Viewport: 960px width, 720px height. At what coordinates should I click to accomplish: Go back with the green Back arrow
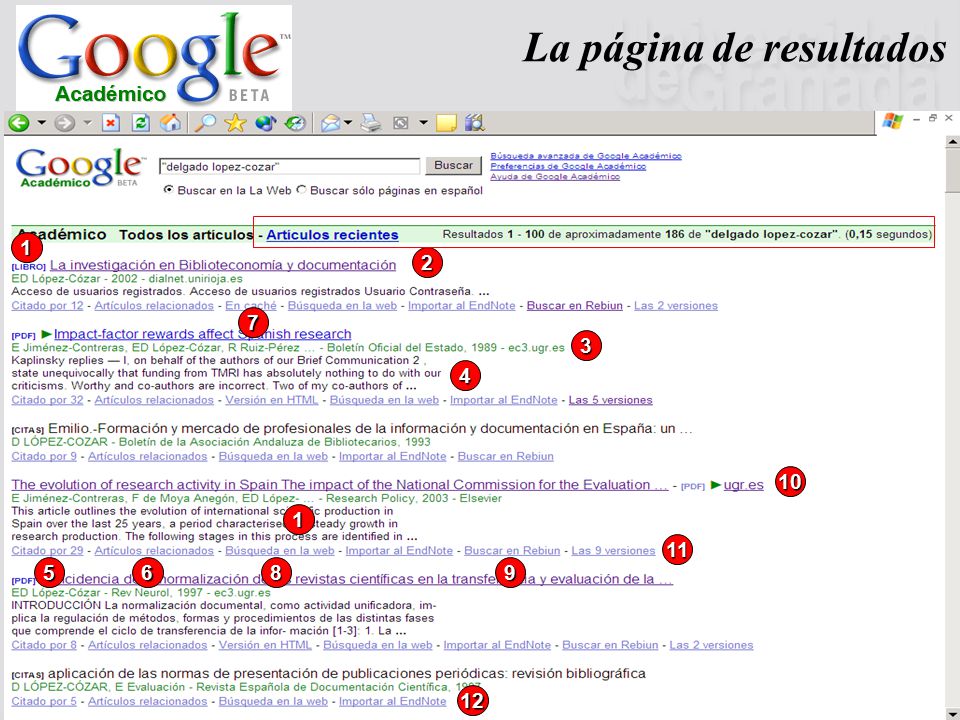click(x=19, y=123)
